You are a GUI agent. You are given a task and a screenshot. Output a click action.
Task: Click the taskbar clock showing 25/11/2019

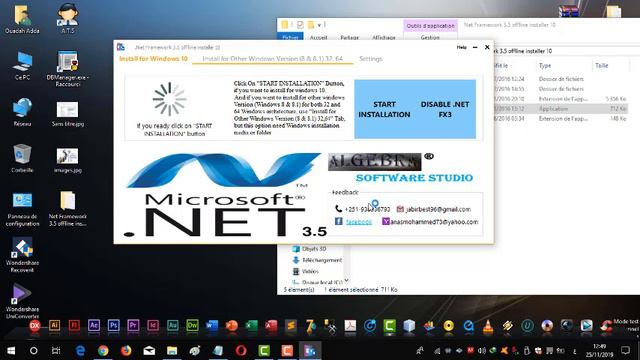[600, 351]
